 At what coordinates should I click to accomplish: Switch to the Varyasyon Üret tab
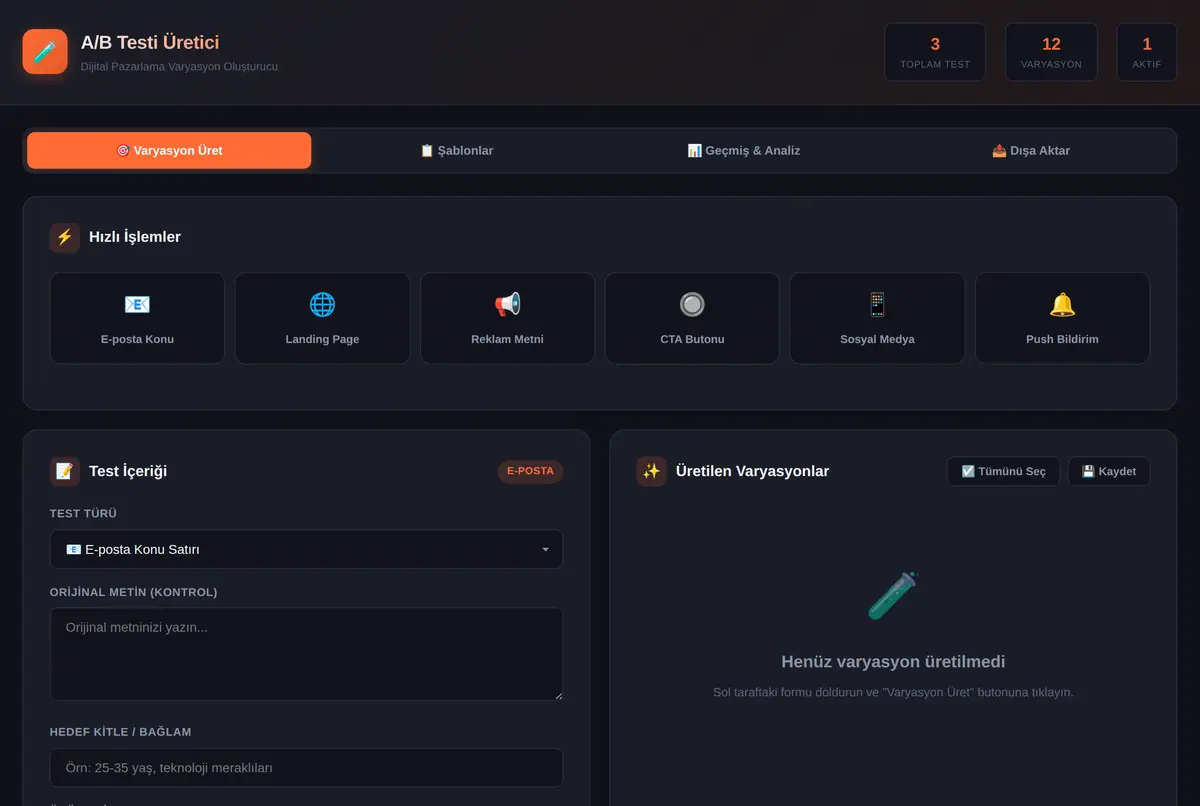point(169,151)
